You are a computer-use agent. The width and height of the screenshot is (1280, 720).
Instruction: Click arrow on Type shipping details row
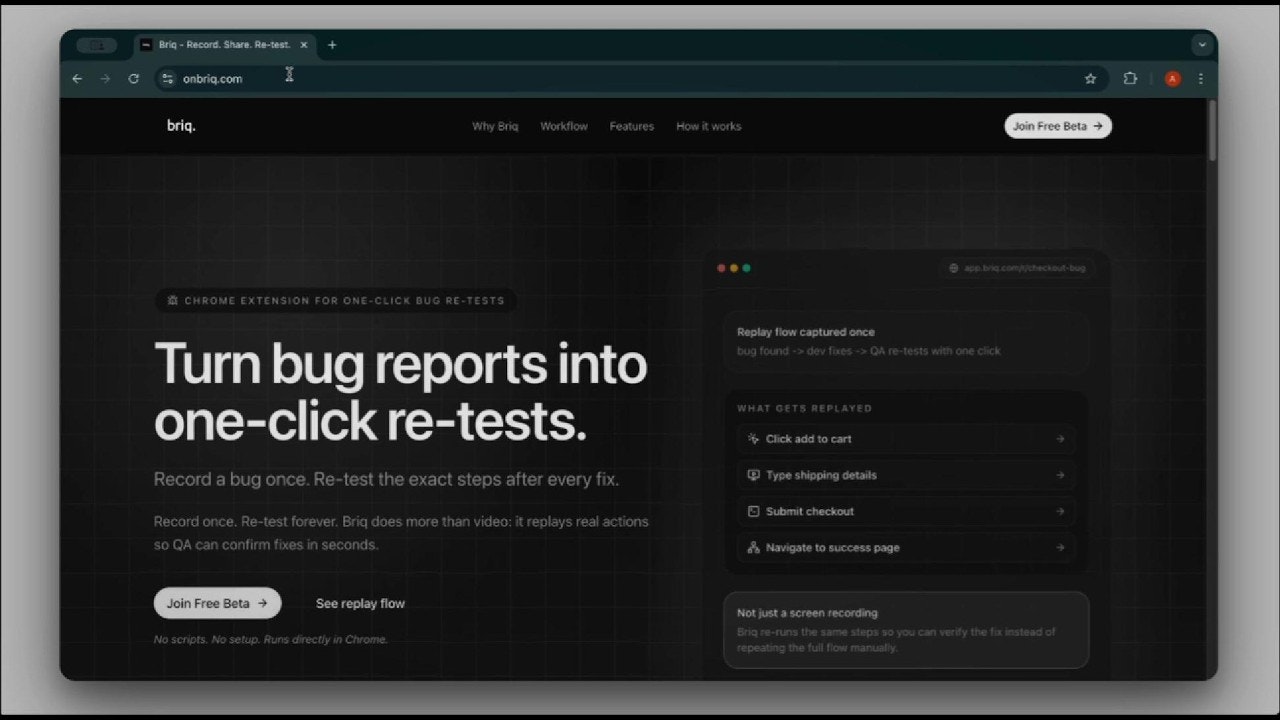[1060, 475]
